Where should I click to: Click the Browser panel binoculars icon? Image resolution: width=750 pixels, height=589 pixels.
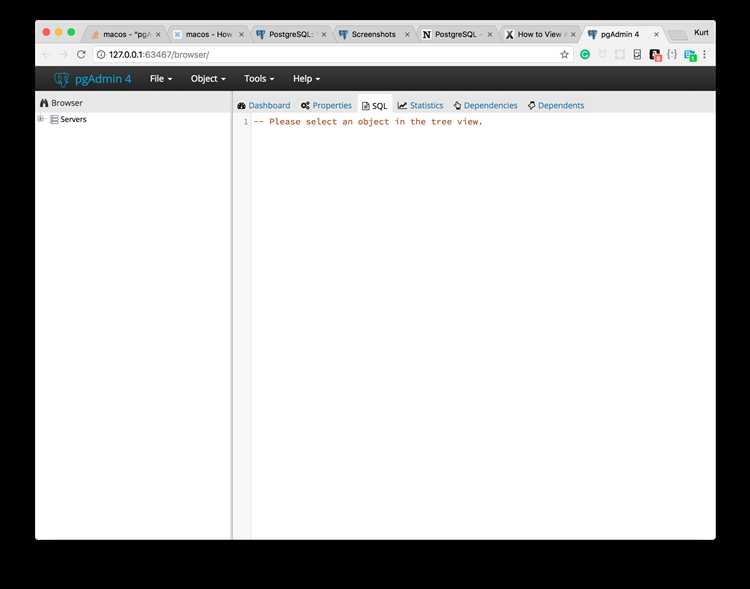[x=44, y=103]
